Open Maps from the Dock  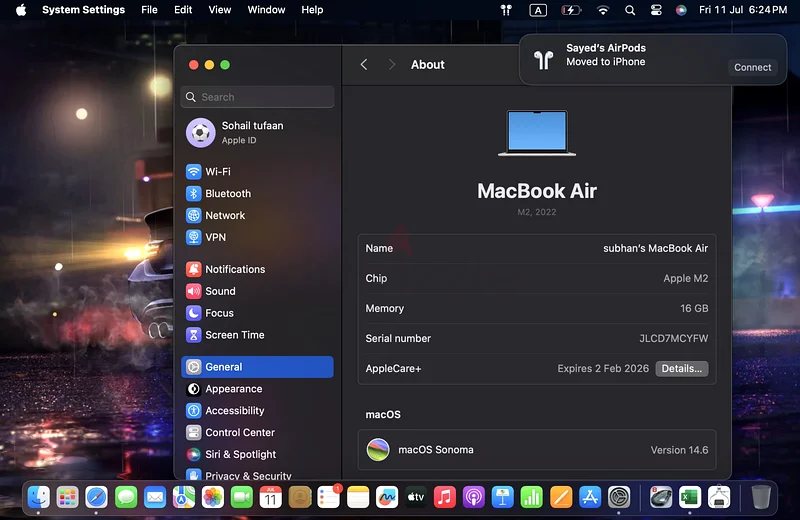[184, 497]
